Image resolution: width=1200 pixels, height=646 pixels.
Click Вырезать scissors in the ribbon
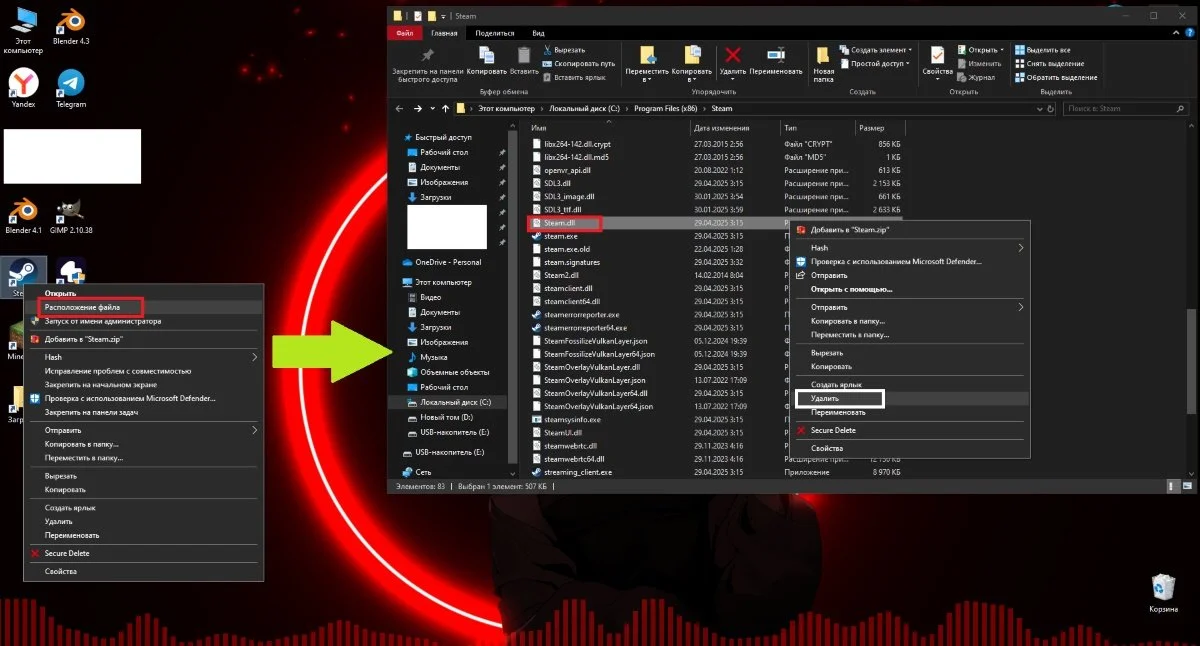(x=567, y=49)
